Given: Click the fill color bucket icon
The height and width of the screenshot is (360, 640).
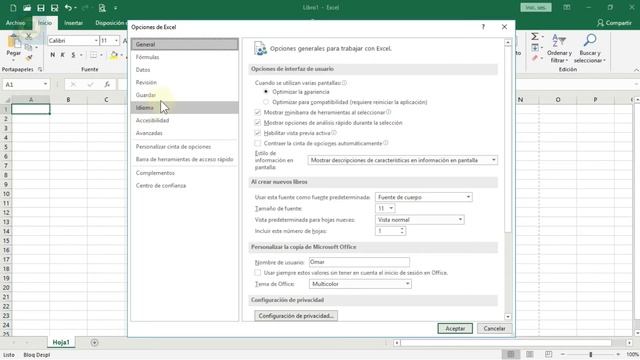Looking at the screenshot, I should pyautogui.click(x=114, y=55).
